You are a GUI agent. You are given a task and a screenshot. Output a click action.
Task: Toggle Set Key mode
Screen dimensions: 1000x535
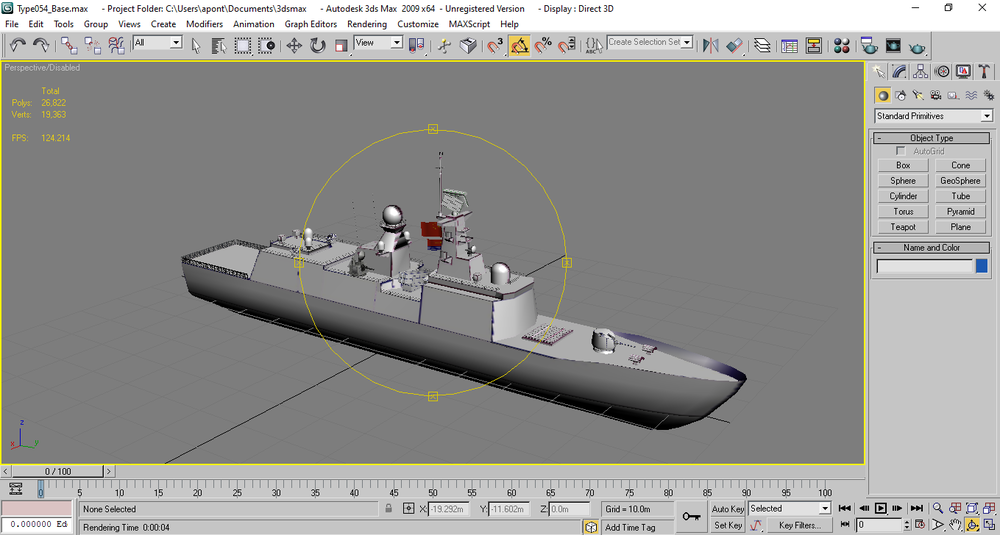click(728, 525)
